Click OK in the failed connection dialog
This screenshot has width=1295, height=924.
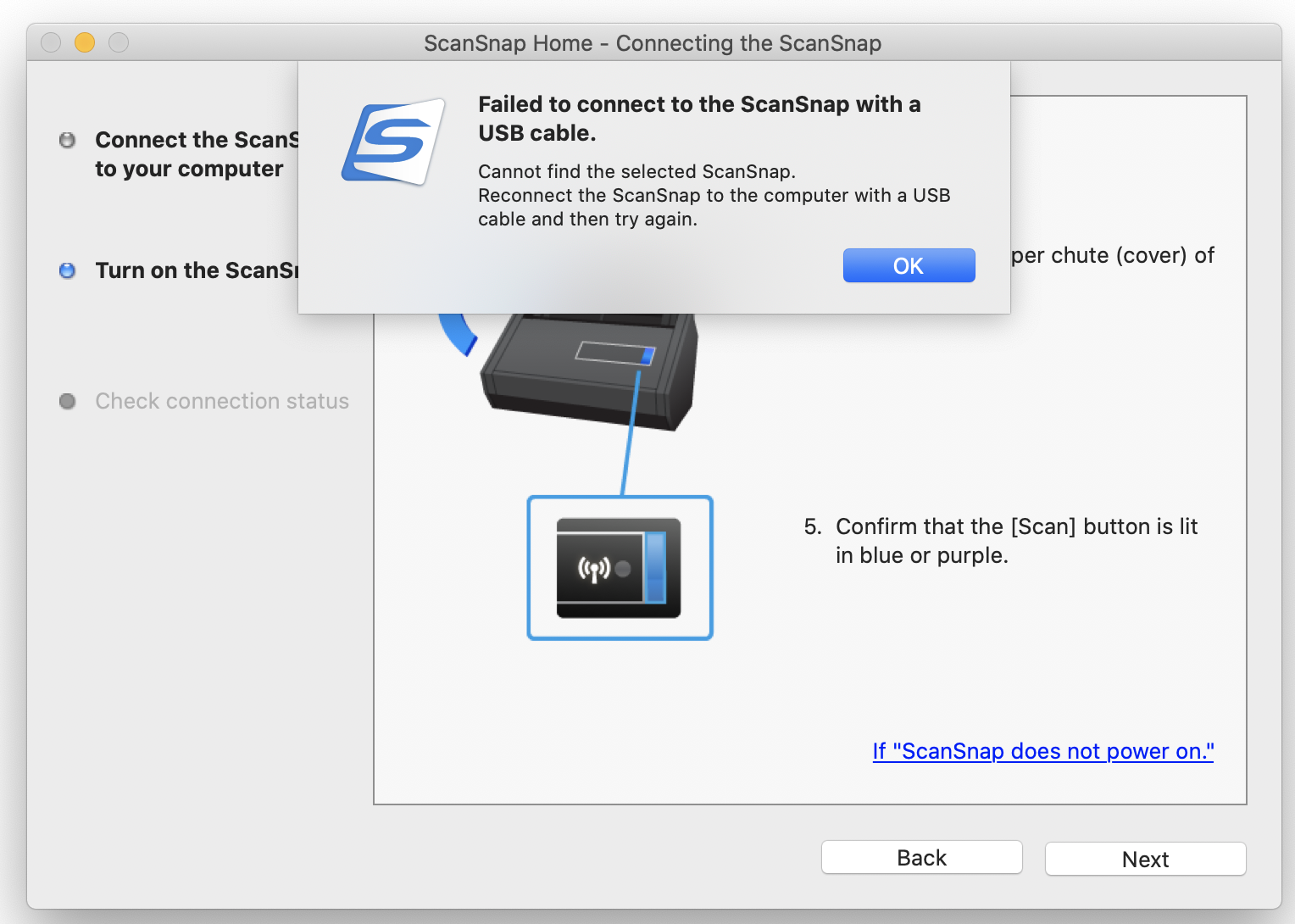(x=909, y=265)
